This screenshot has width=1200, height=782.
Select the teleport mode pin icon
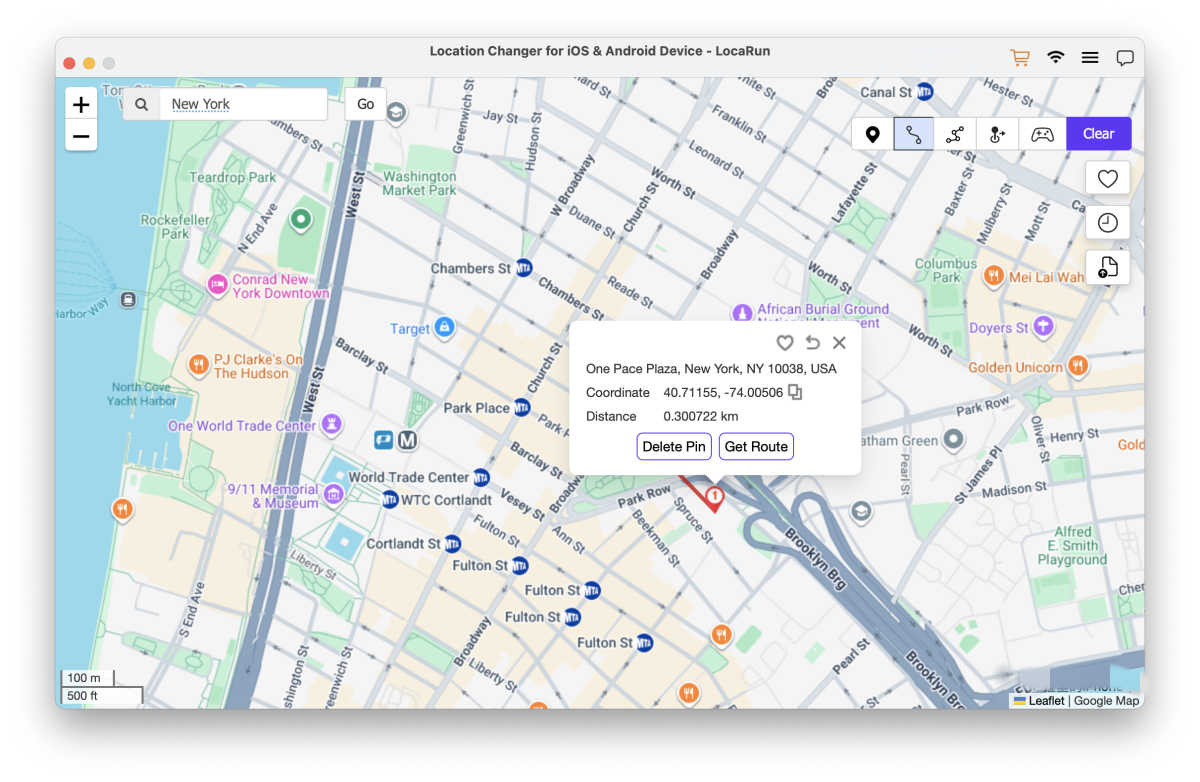click(x=873, y=134)
